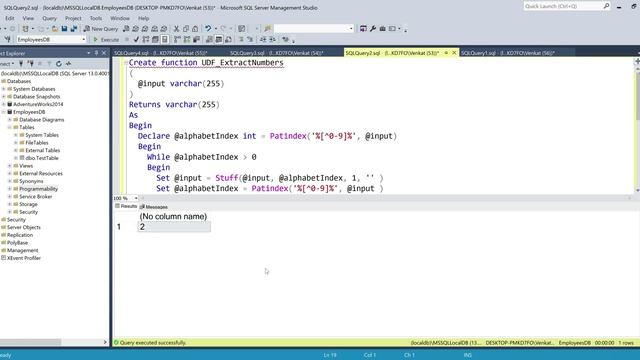Image resolution: width=640 pixels, height=360 pixels.
Task: Select Results to Text icon
Action: pyautogui.click(x=209, y=40)
